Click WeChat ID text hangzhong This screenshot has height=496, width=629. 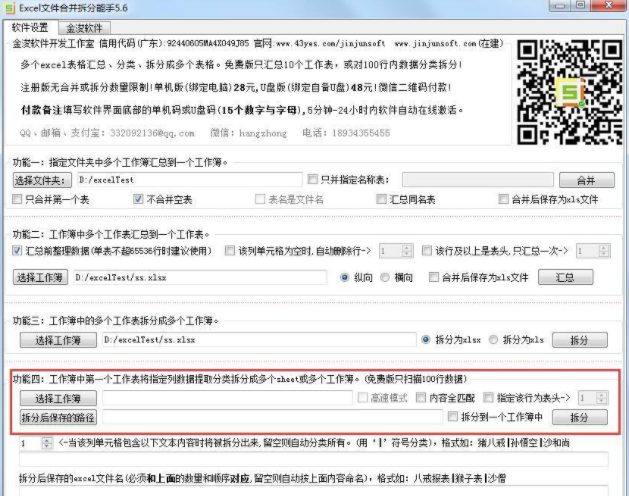[x=263, y=133]
